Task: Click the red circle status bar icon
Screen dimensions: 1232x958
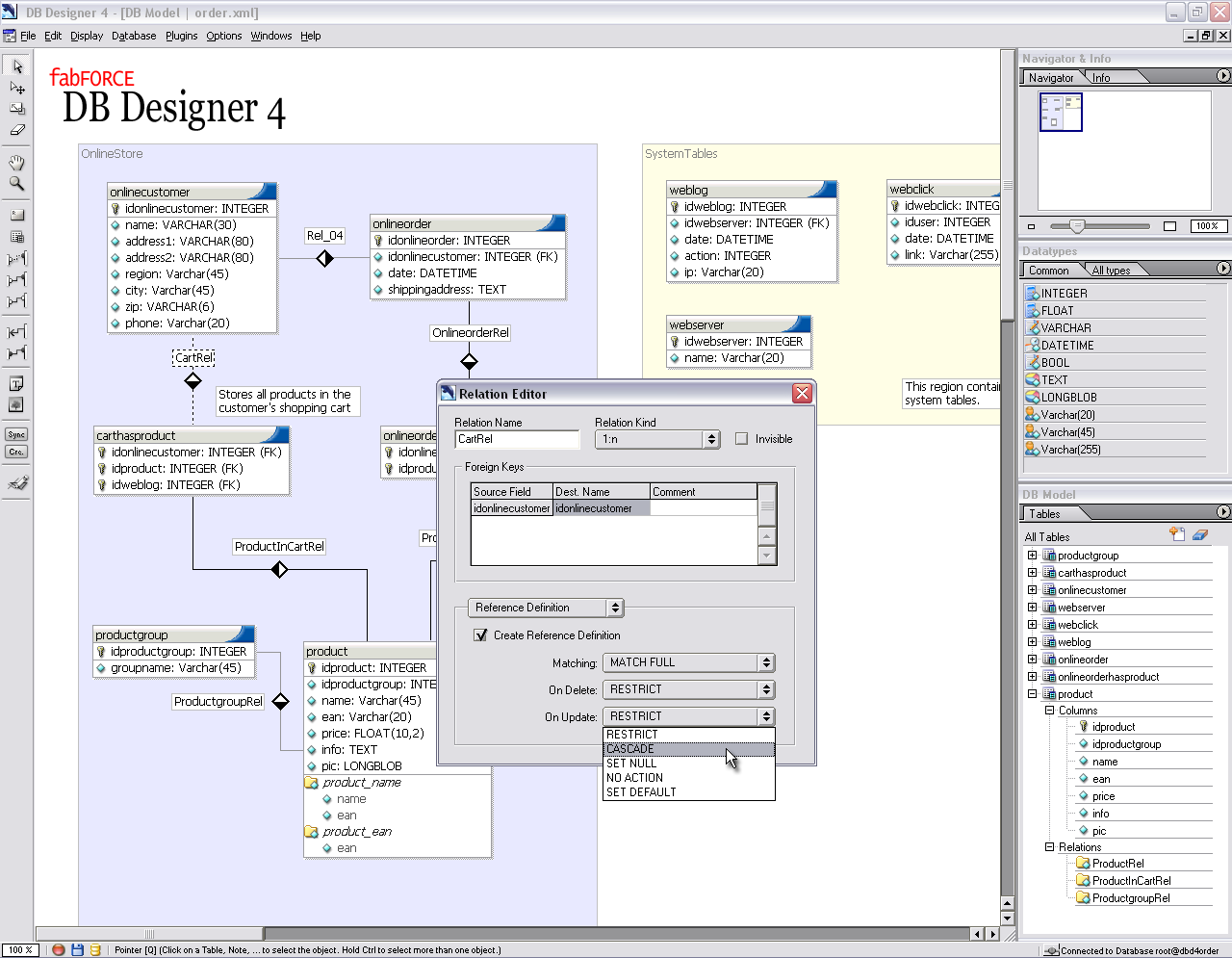Action: [59, 949]
